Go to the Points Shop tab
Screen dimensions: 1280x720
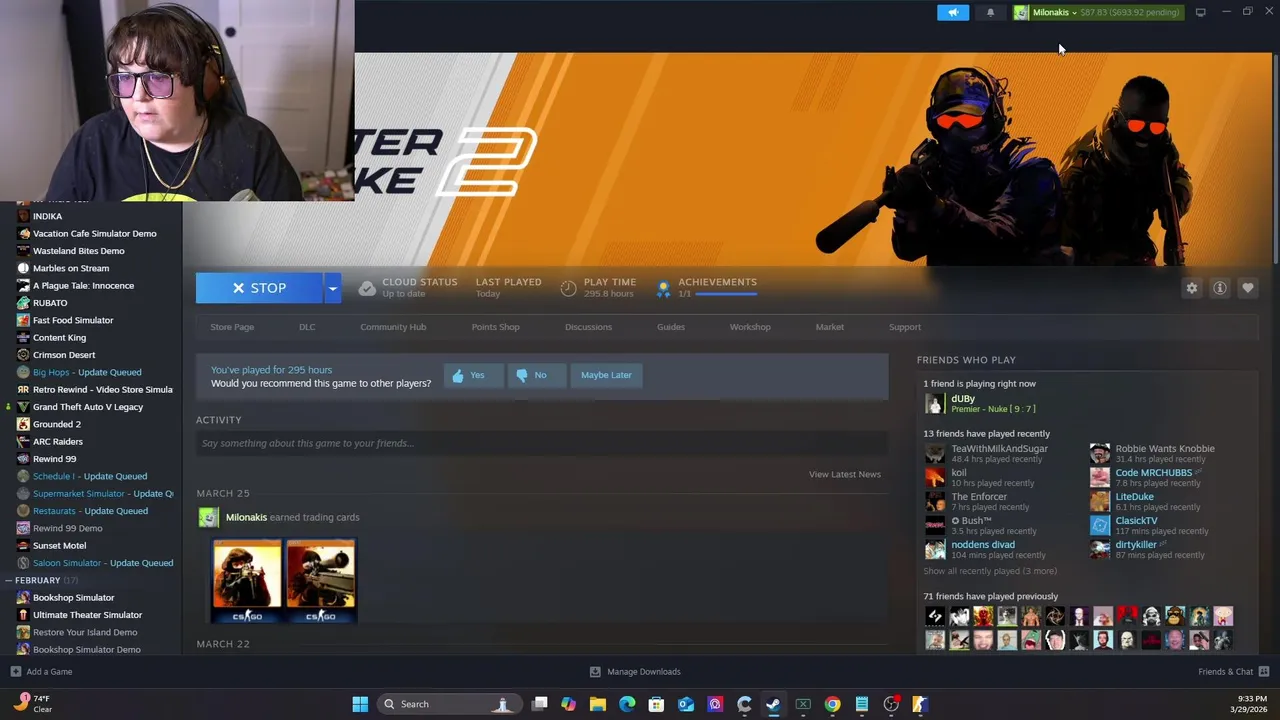[495, 327]
